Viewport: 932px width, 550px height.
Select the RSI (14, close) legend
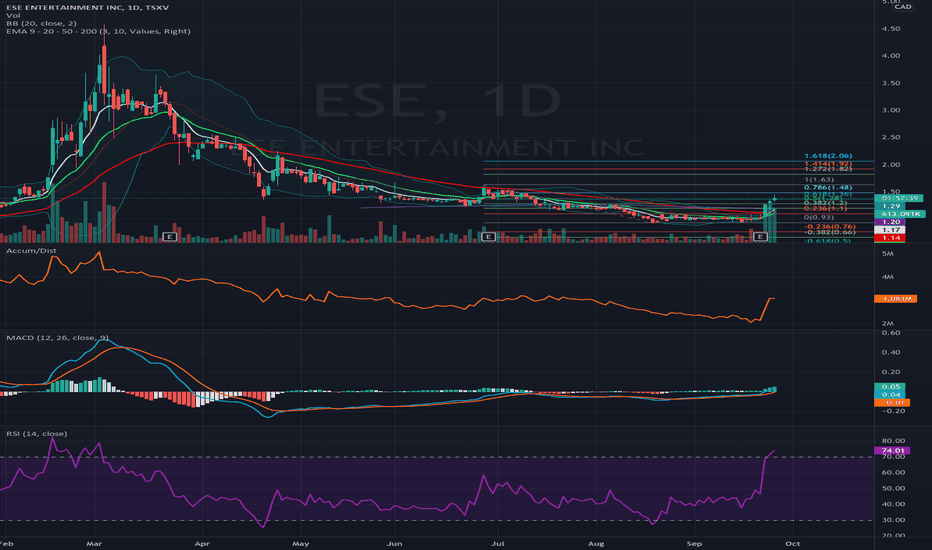tap(37, 433)
